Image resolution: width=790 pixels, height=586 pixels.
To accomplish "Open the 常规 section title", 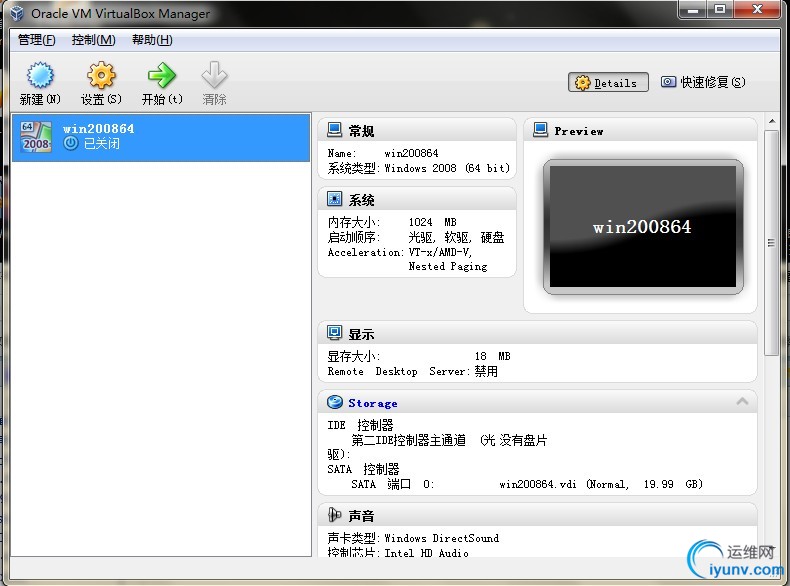I will point(361,131).
